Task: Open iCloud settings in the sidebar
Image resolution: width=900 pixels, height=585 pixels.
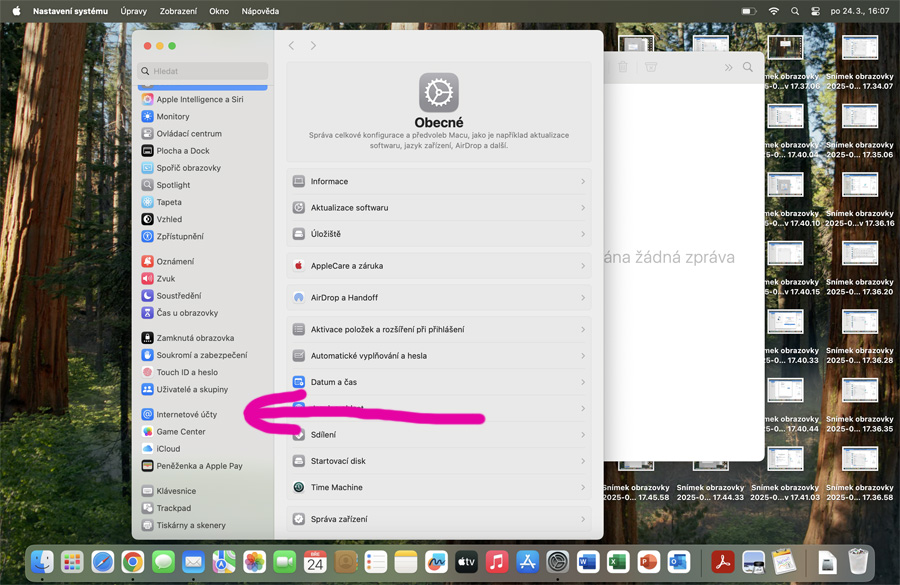Action: click(168, 449)
